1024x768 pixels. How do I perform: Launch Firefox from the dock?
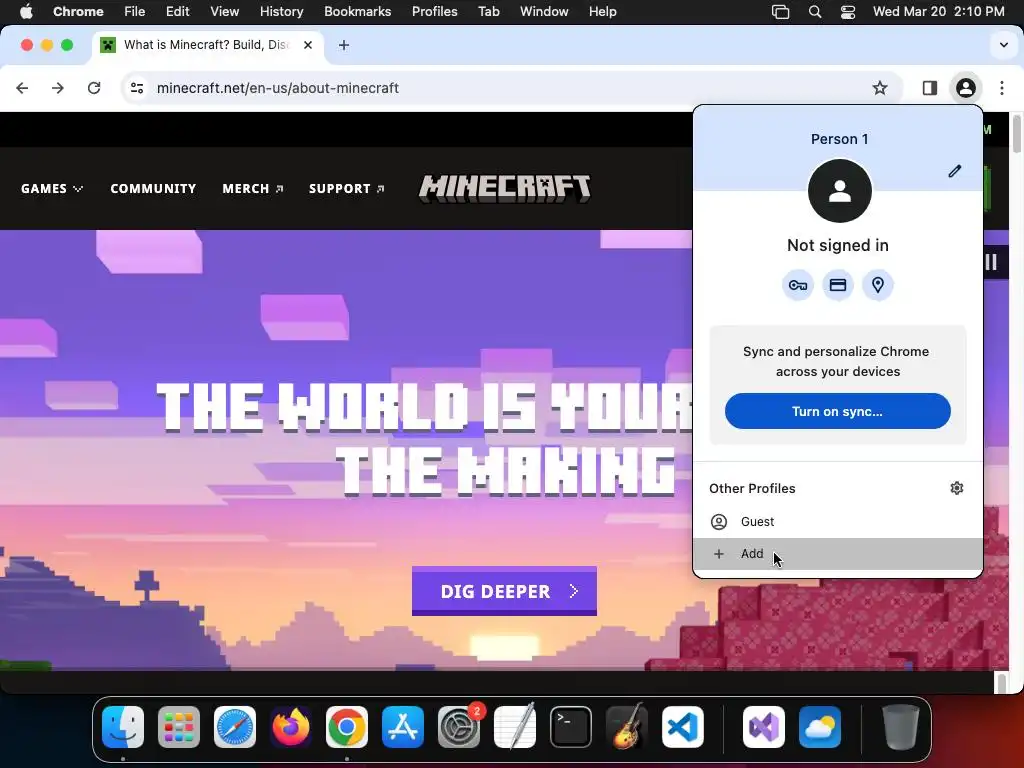[x=291, y=727]
